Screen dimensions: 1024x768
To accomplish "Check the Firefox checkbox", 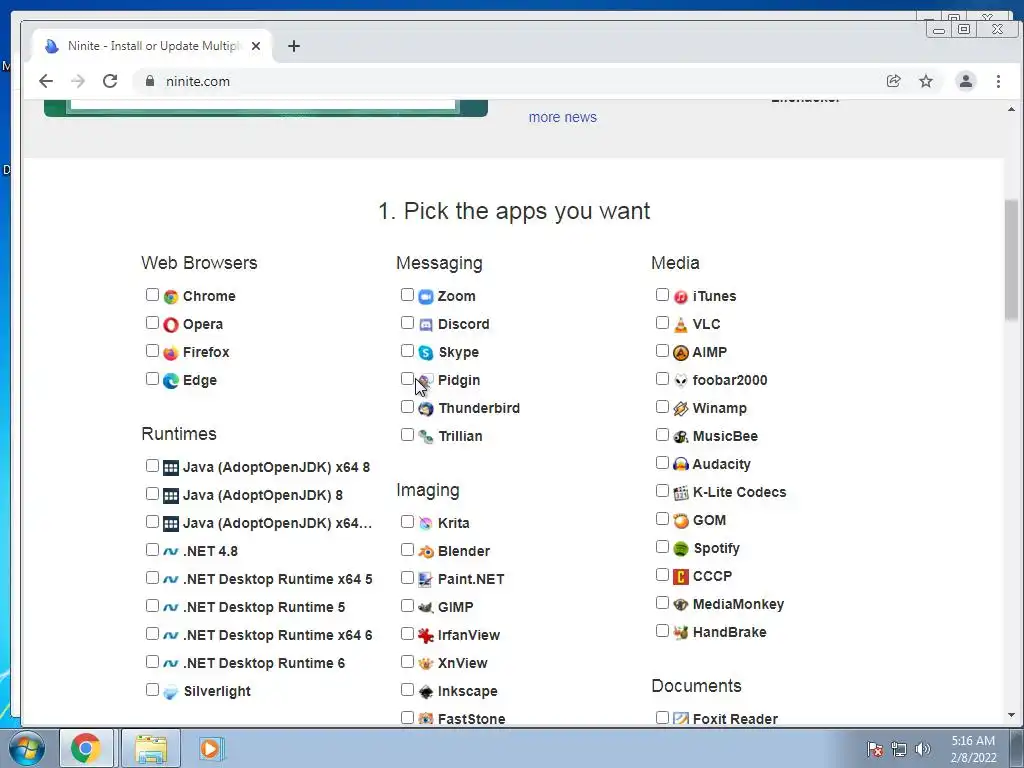I will coord(152,351).
